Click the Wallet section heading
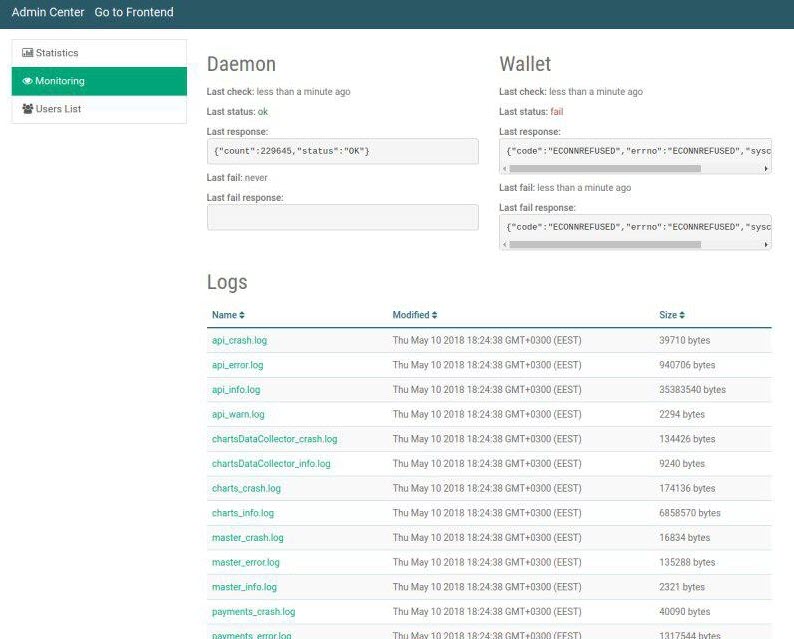 point(525,64)
